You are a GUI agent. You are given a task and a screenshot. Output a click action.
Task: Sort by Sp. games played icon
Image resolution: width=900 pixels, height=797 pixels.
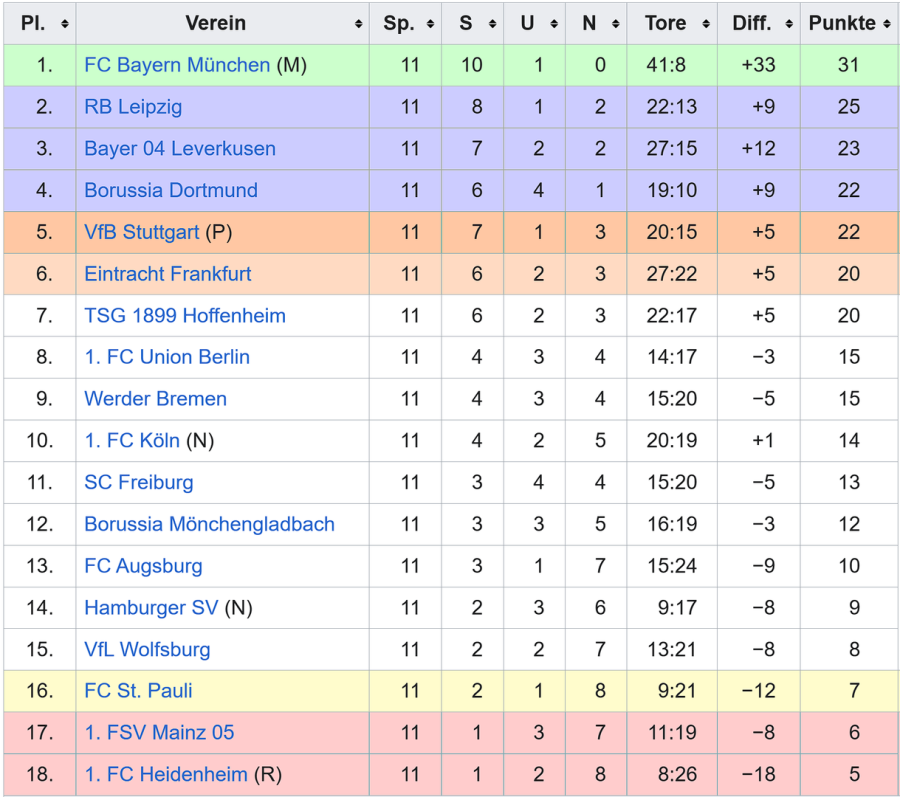click(431, 24)
